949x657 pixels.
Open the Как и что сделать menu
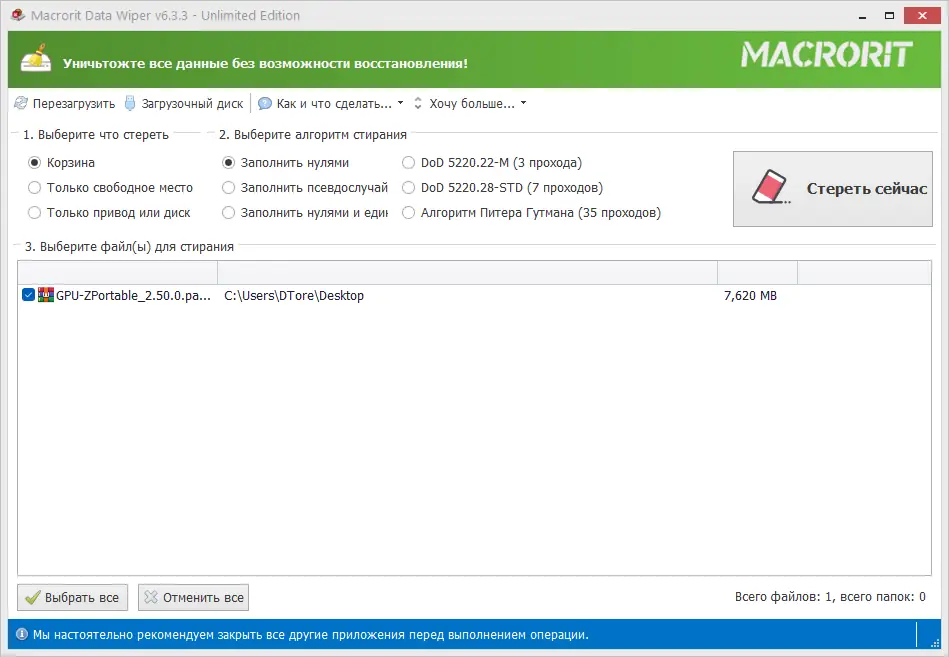coord(330,103)
